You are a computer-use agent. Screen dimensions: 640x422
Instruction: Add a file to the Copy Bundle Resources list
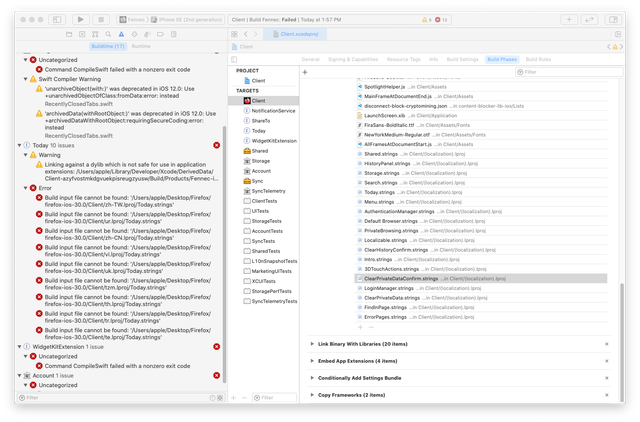(x=360, y=327)
